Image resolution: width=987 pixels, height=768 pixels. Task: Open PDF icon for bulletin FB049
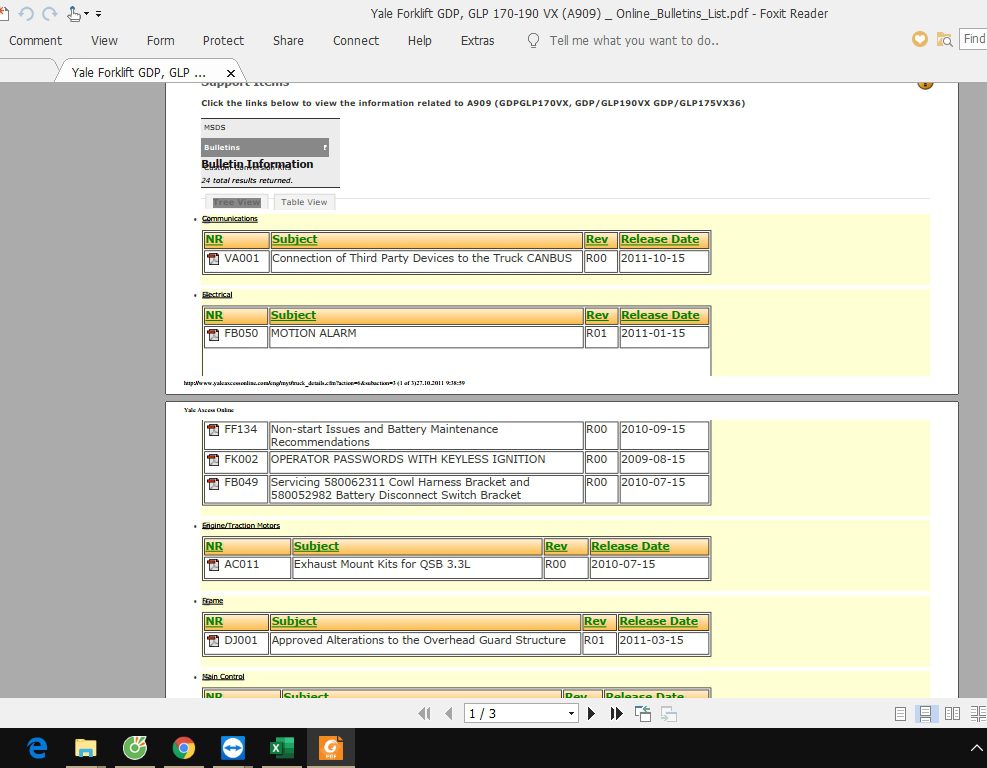213,483
